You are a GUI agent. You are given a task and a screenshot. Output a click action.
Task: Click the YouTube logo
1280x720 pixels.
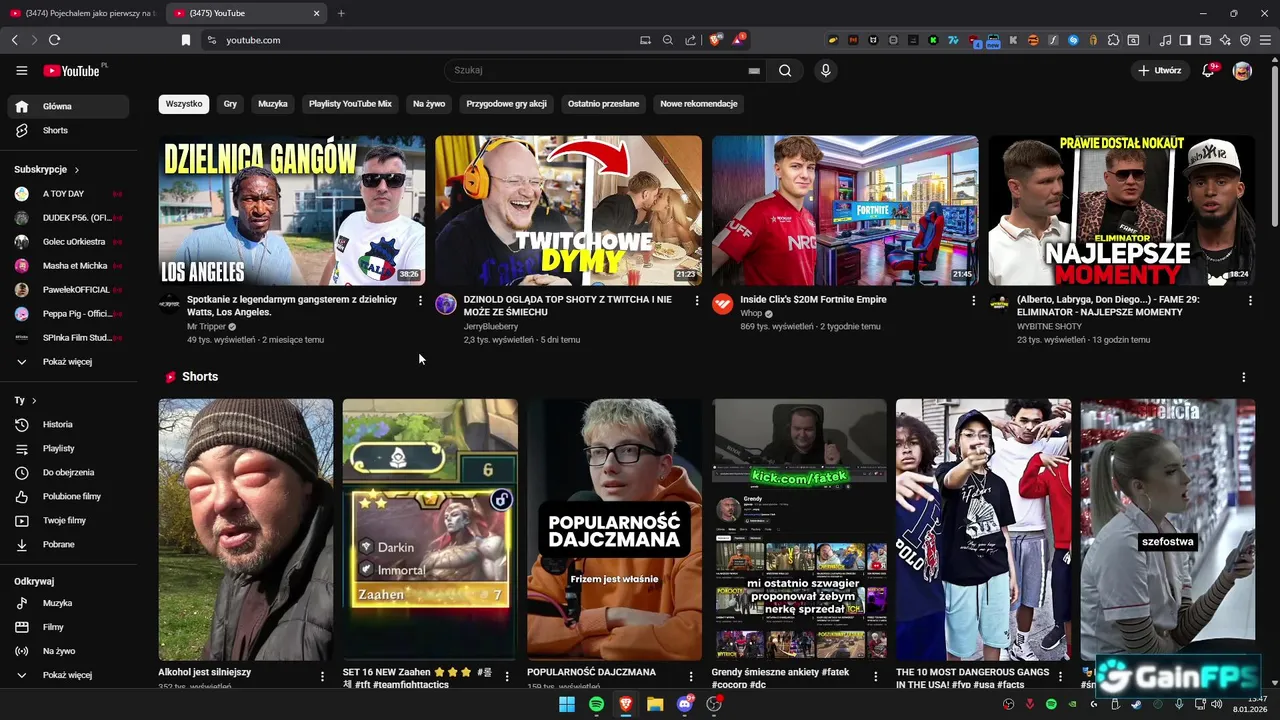[71, 71]
